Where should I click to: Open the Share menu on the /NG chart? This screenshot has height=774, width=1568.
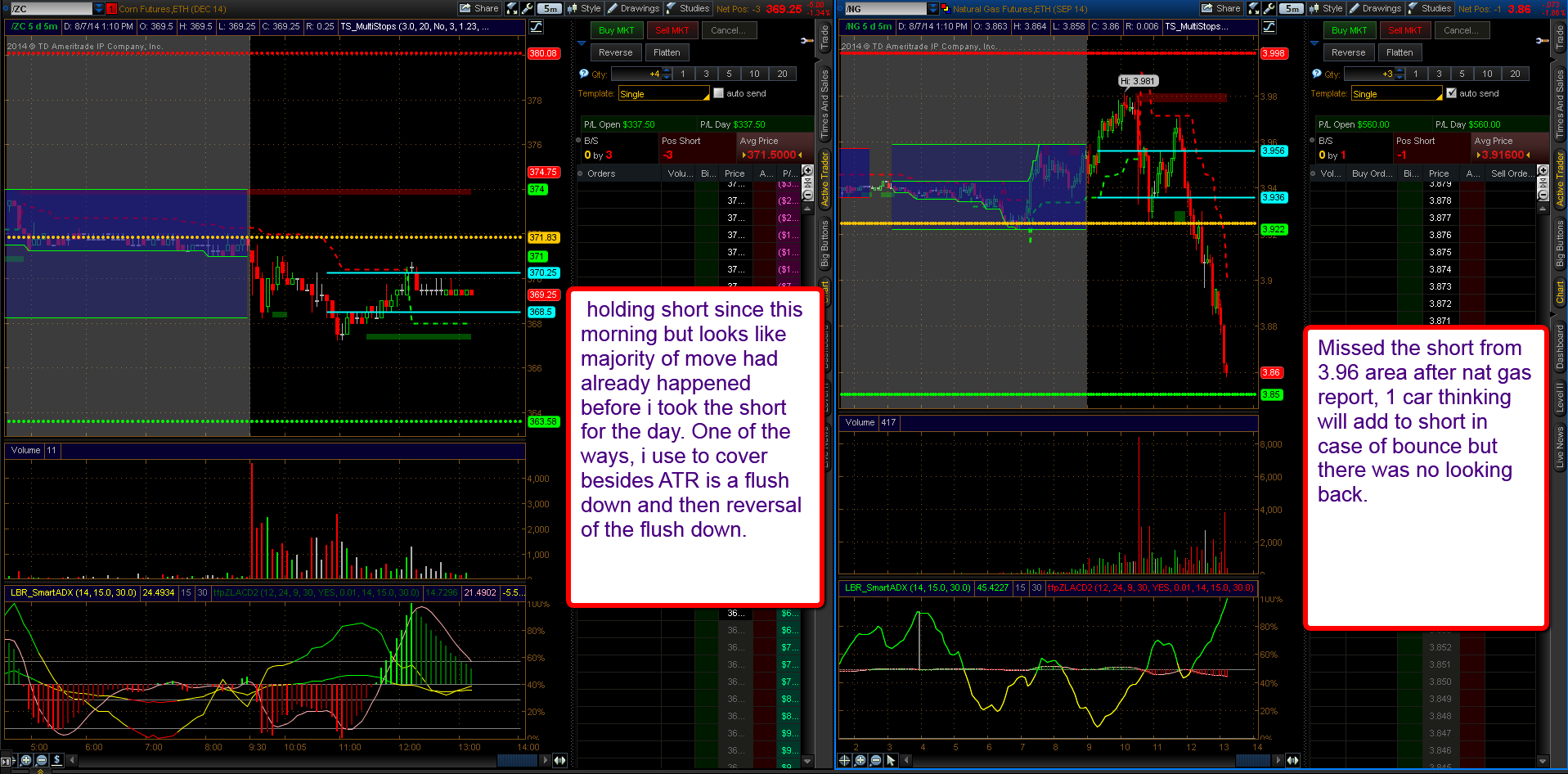click(1221, 8)
